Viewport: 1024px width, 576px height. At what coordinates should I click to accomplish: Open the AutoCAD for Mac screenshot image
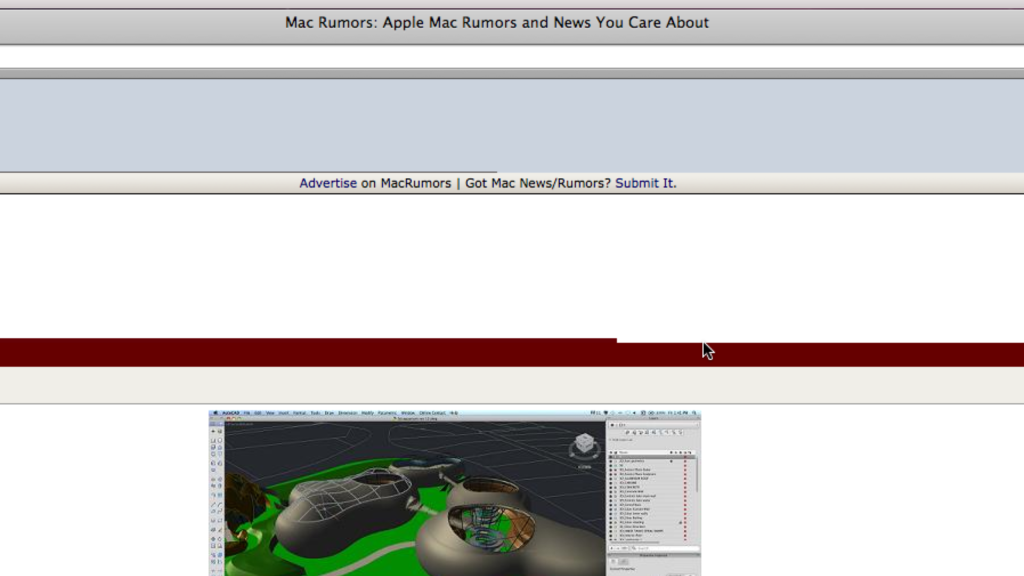pos(455,493)
